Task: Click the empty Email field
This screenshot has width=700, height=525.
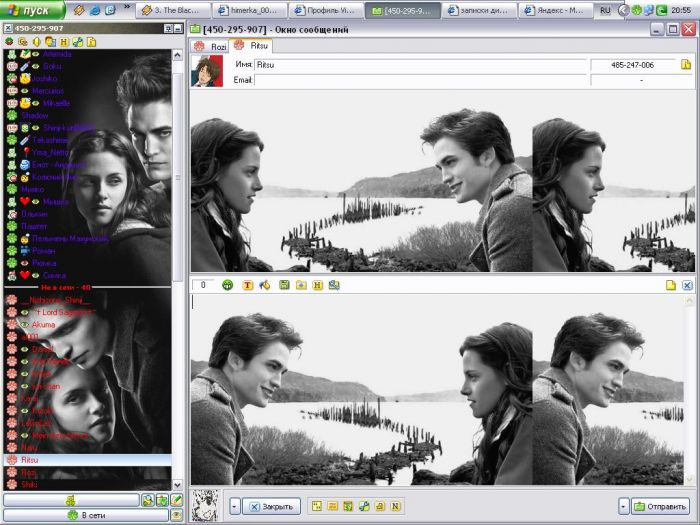Action: [x=421, y=80]
